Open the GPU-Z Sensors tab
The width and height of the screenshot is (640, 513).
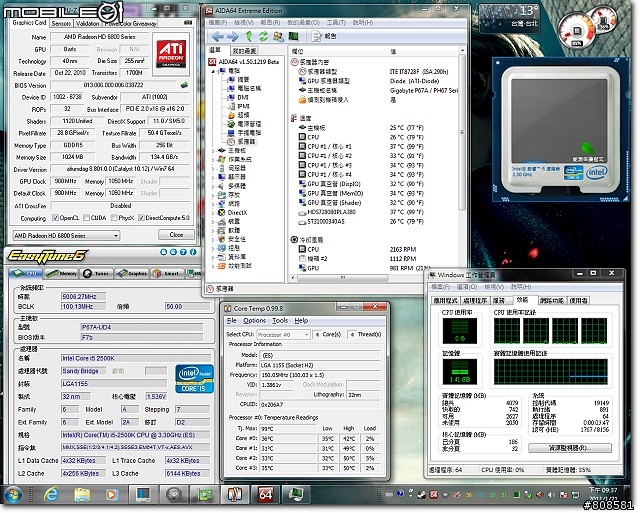coord(61,24)
